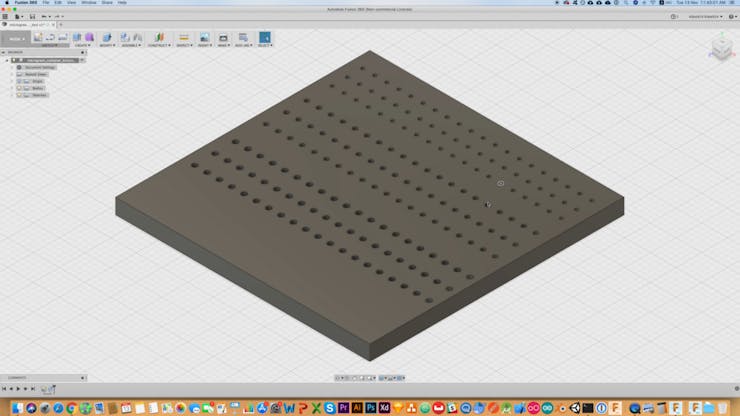Open the CONSTRUCT dropdown menu

tap(160, 45)
